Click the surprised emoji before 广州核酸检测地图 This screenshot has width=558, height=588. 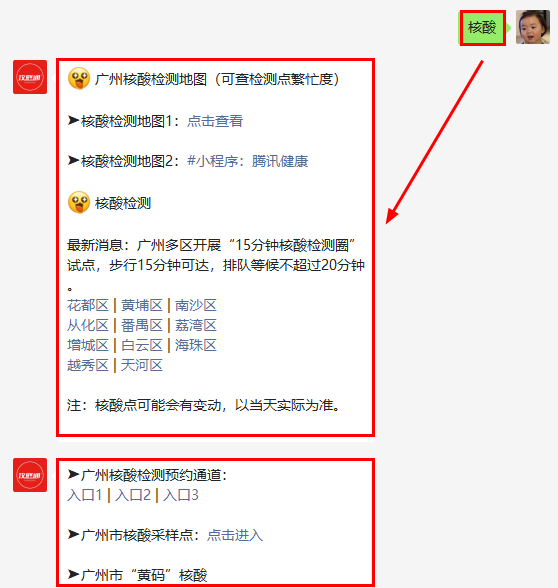click(79, 78)
